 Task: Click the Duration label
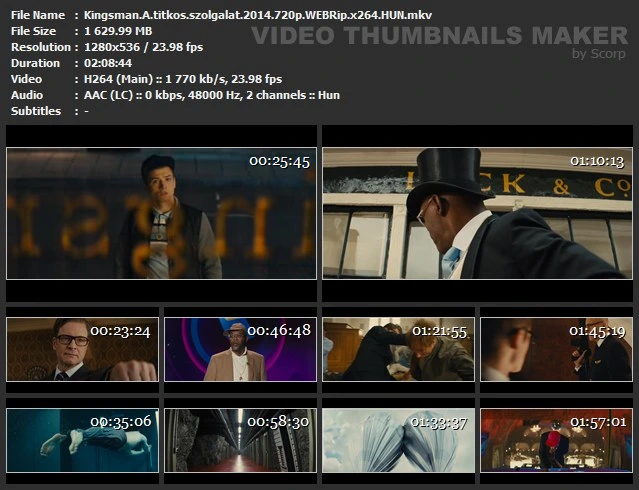pos(35,63)
